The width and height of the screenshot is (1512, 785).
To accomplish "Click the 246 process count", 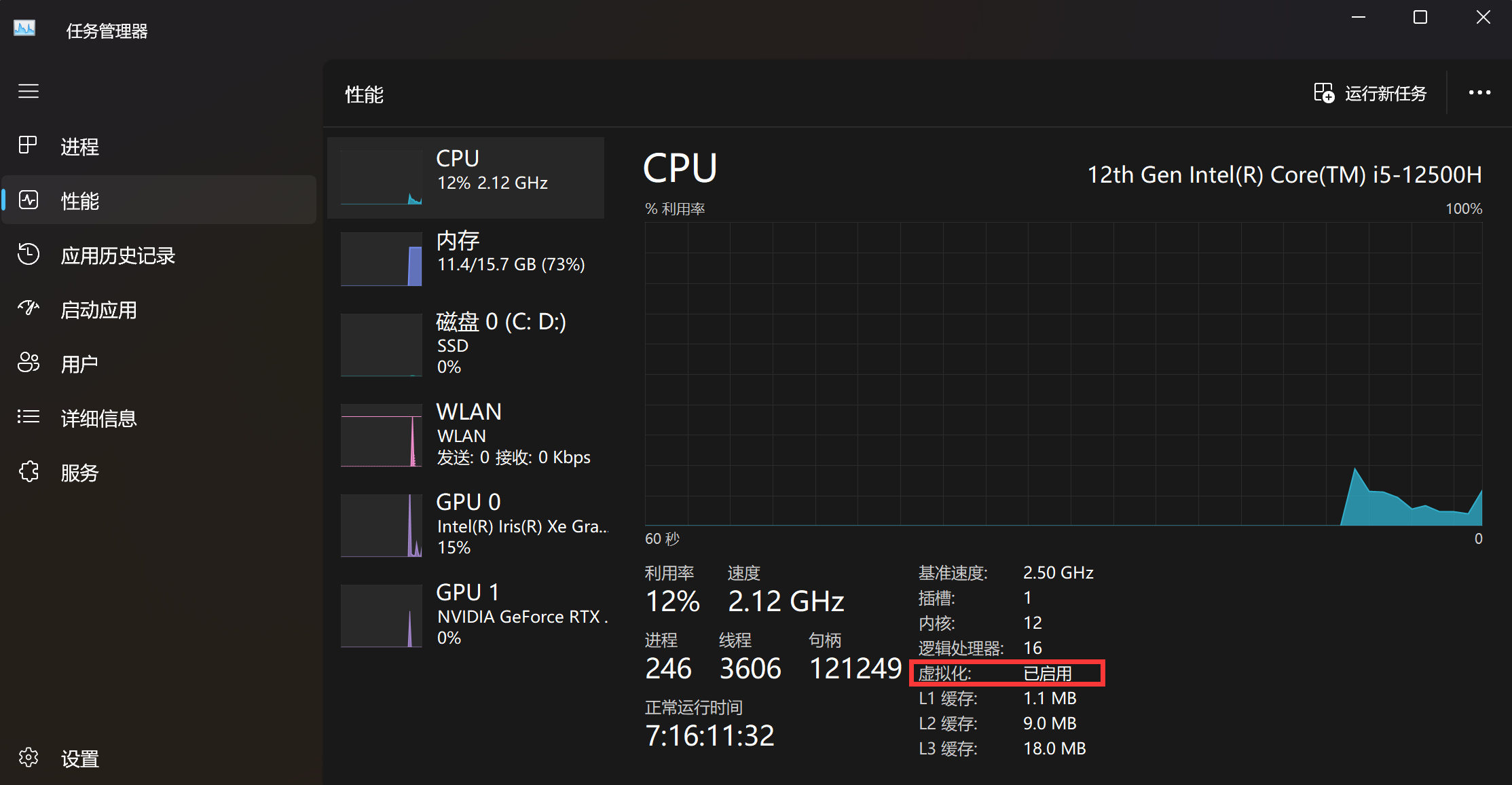I will 668,669.
